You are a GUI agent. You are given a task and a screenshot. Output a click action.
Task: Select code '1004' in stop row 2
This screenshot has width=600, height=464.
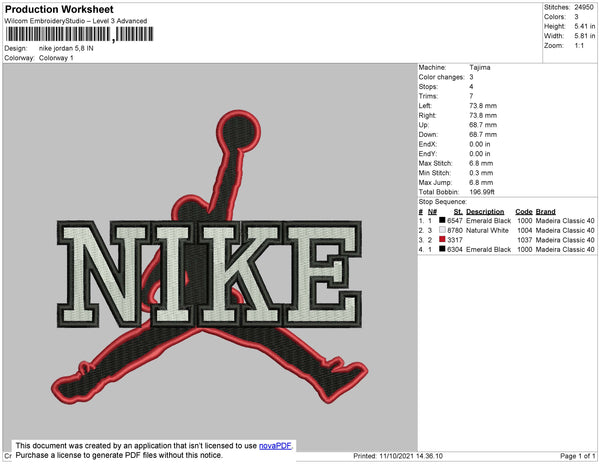524,230
